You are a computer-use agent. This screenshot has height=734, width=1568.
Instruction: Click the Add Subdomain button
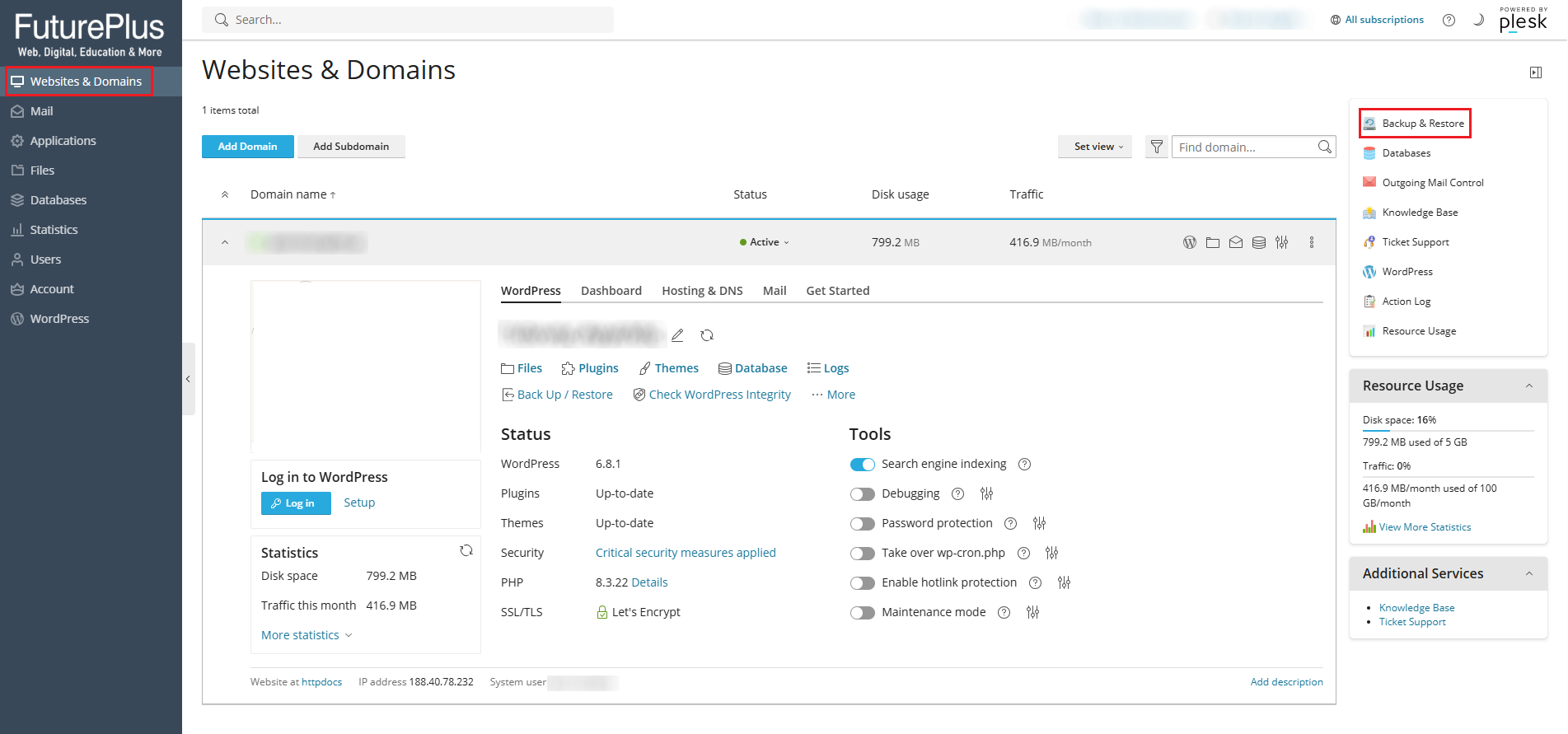351,147
